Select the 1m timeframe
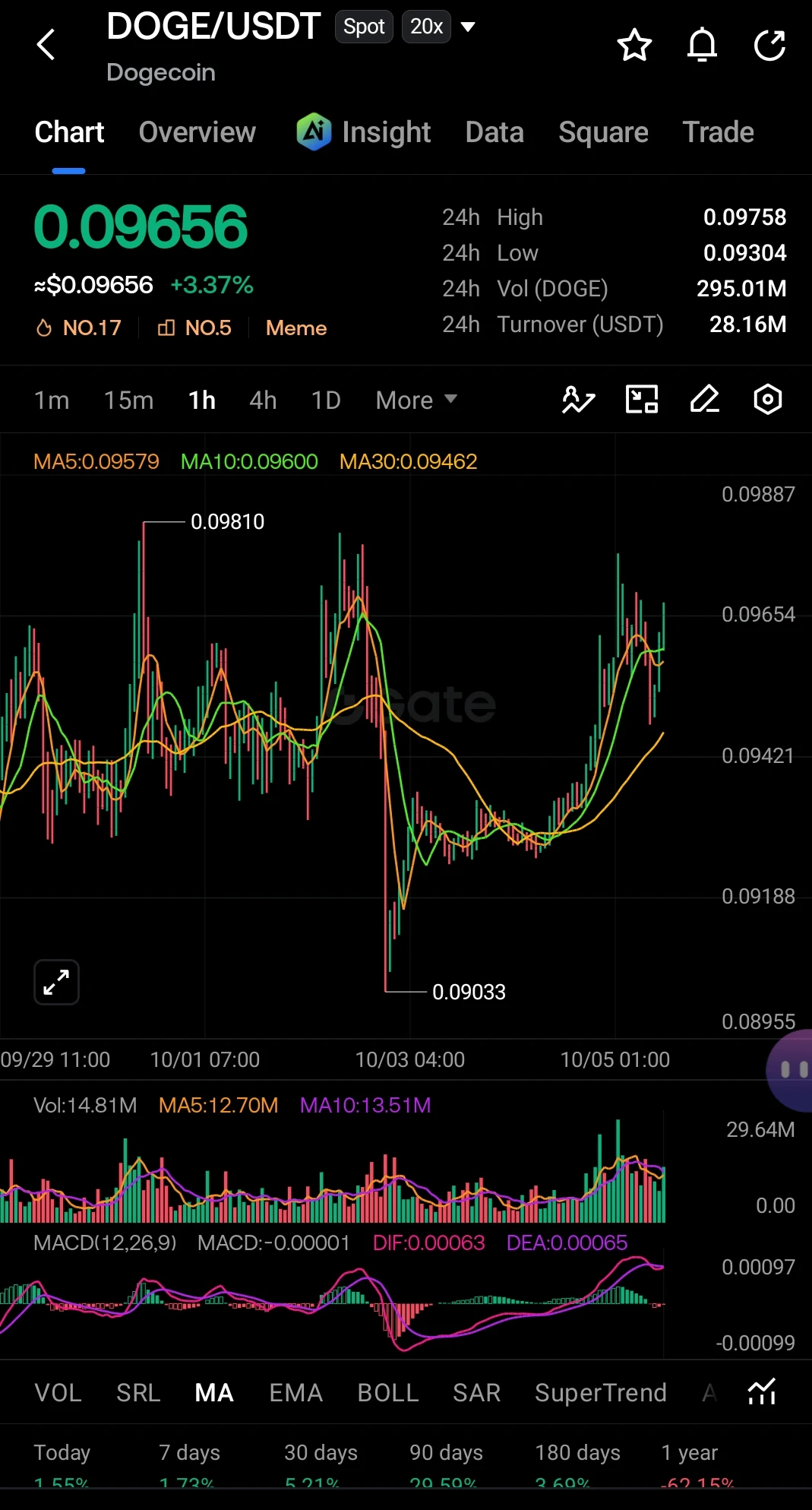Image resolution: width=812 pixels, height=1510 pixels. tap(52, 400)
